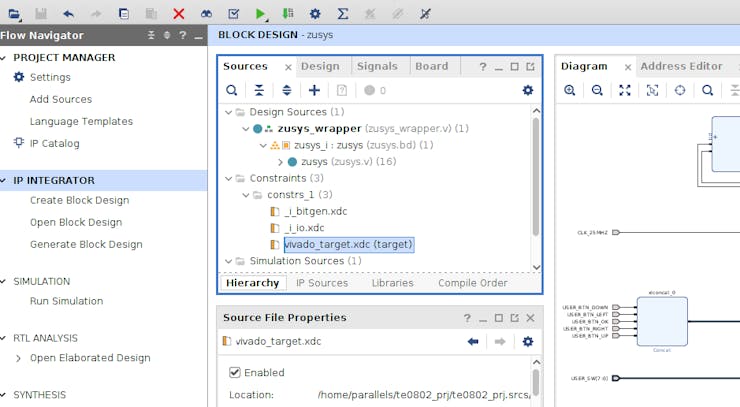Collapse the constrs_1 folder
The width and height of the screenshot is (740, 407).
[245, 195]
